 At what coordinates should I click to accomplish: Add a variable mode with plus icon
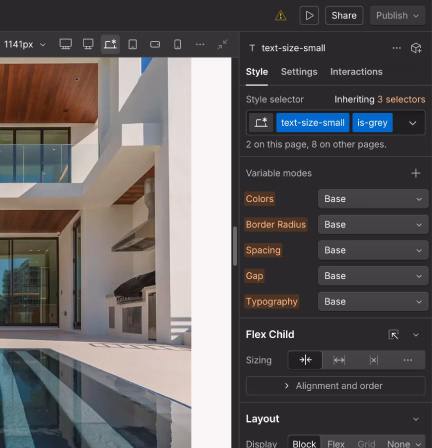[x=416, y=173]
